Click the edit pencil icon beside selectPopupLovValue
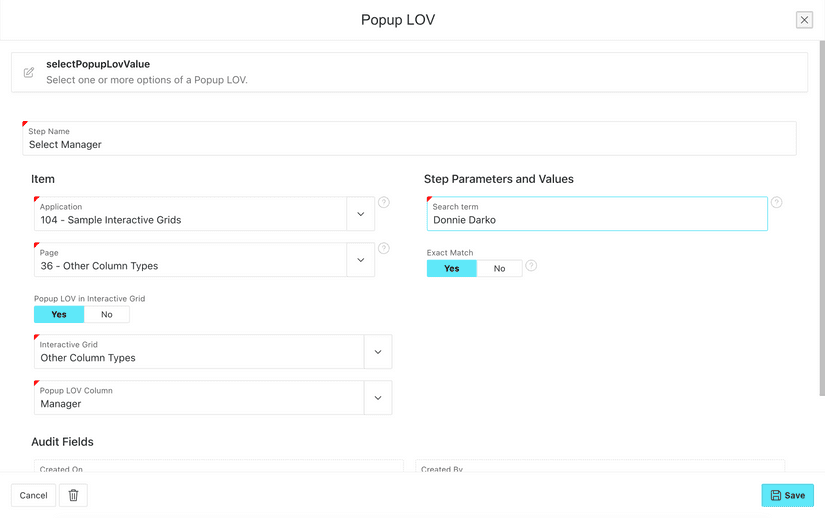Image resolution: width=825 pixels, height=518 pixels. (x=29, y=72)
